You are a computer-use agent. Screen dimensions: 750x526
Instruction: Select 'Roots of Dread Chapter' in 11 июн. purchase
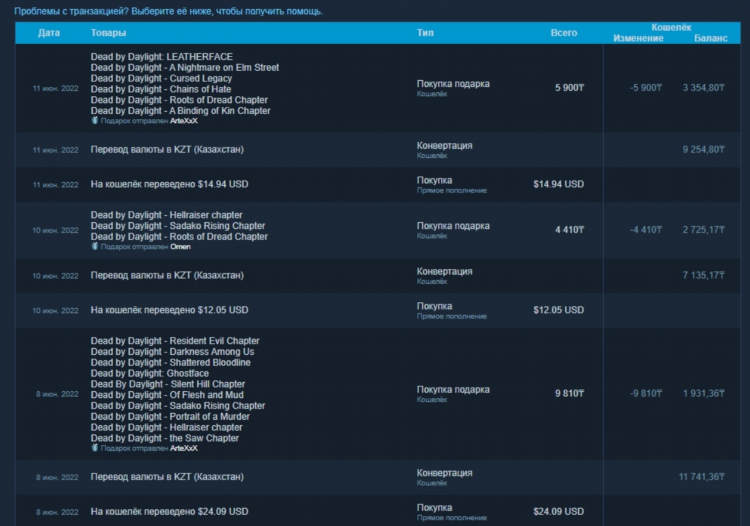[x=179, y=100]
